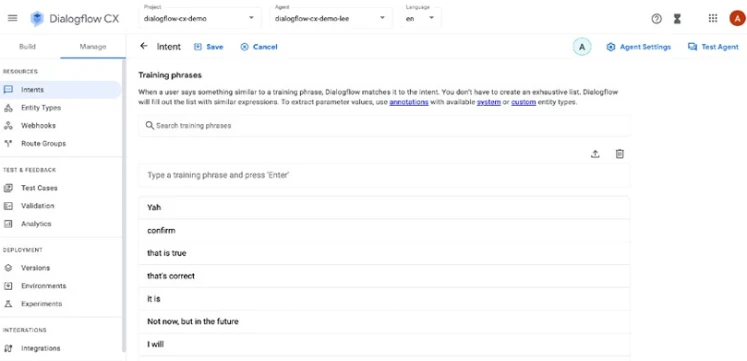This screenshot has height=361, width=747.
Task: Click the Environments sidebar icon
Action: click(x=8, y=286)
